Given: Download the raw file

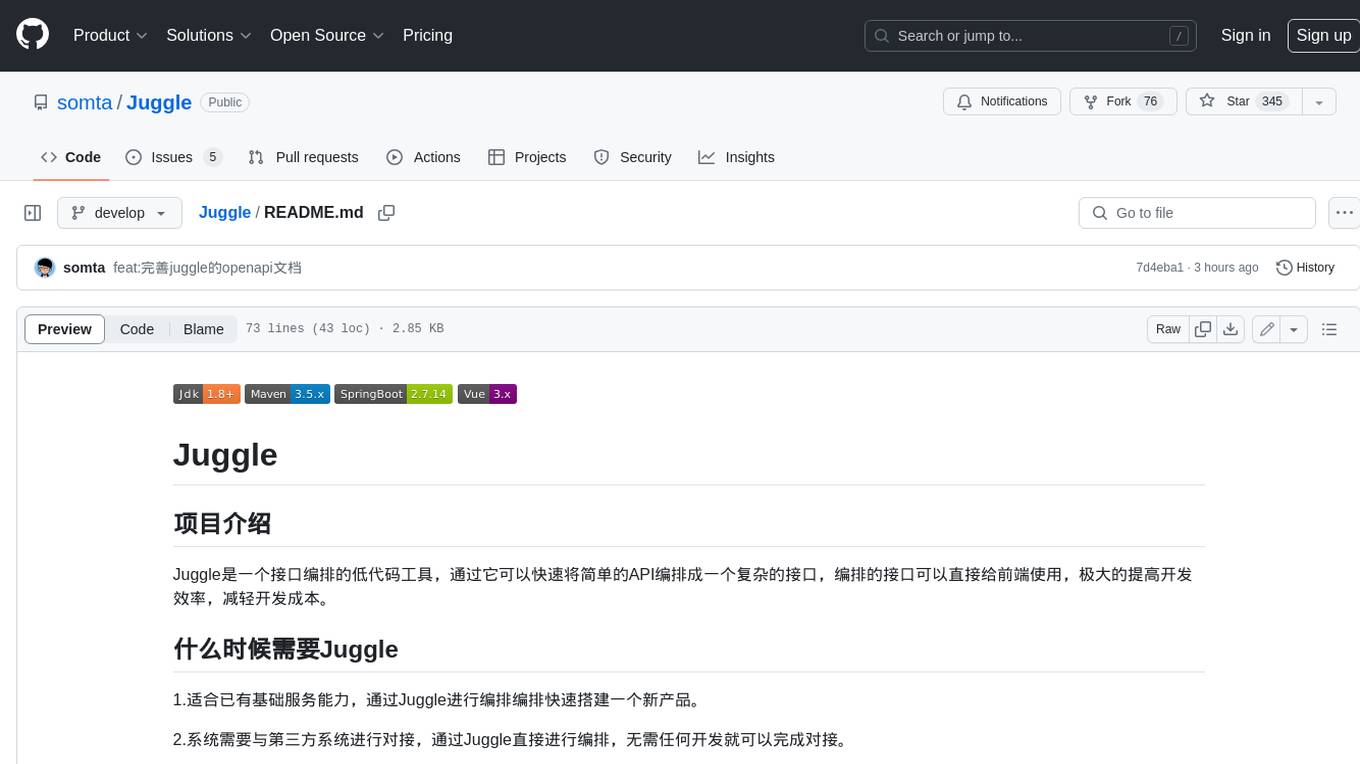Looking at the screenshot, I should [x=1231, y=329].
